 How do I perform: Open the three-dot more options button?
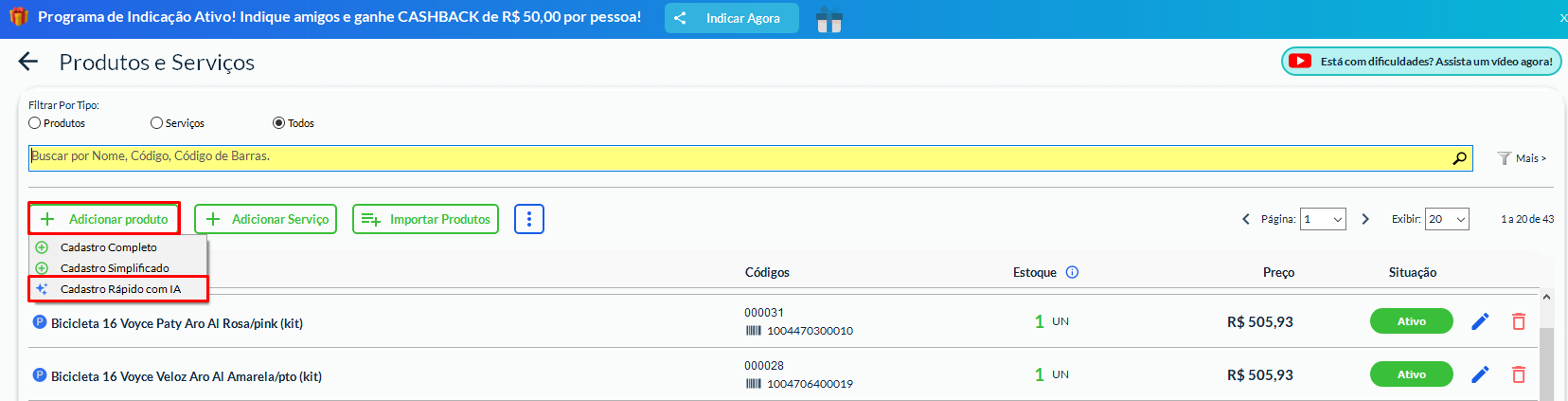pos(528,219)
